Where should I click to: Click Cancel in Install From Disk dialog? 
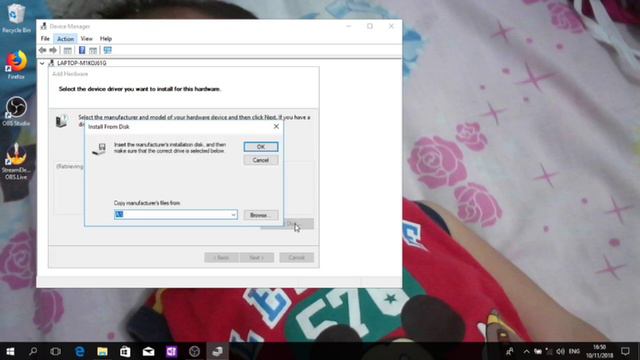tap(261, 160)
